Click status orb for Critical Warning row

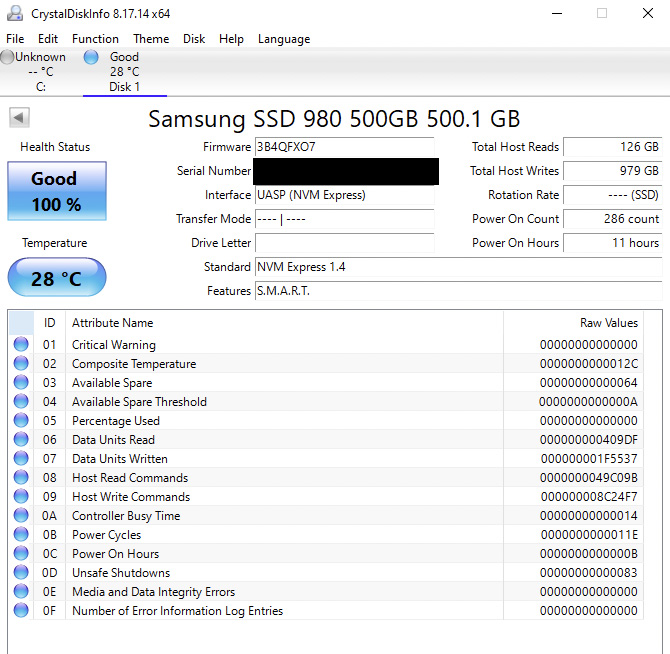pyautogui.click(x=21, y=345)
